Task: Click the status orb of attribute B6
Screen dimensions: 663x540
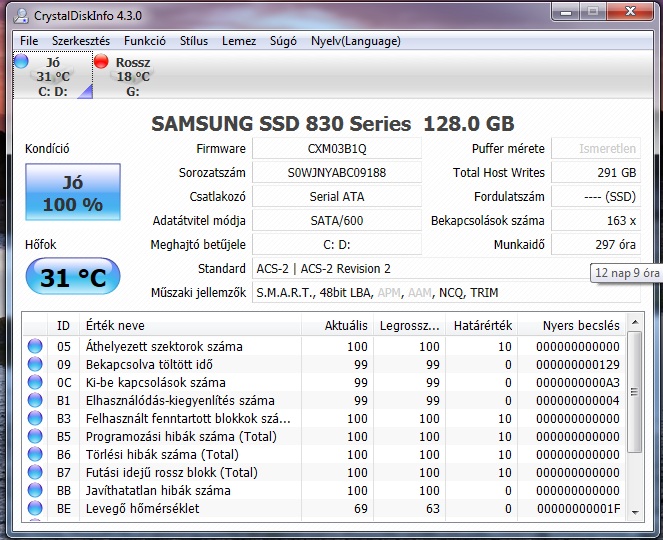Action: (x=35, y=454)
